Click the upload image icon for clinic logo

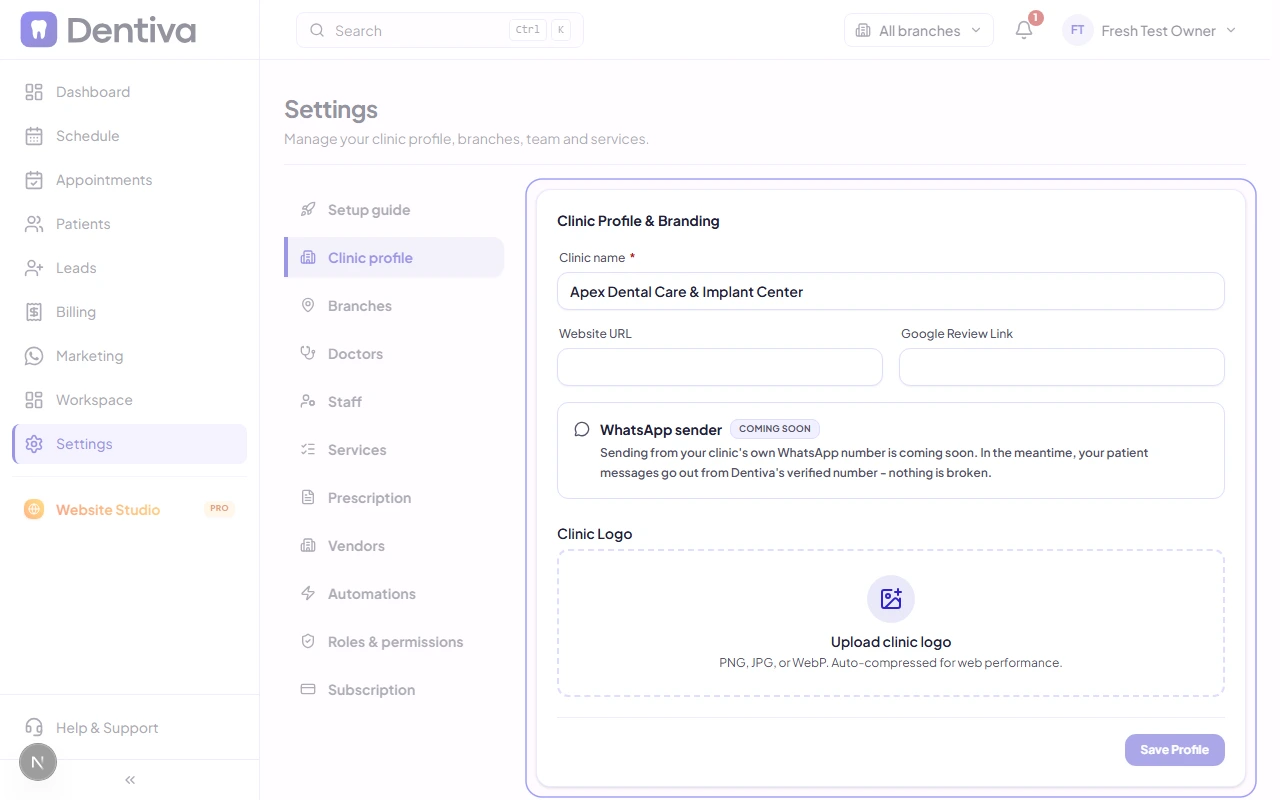891,599
